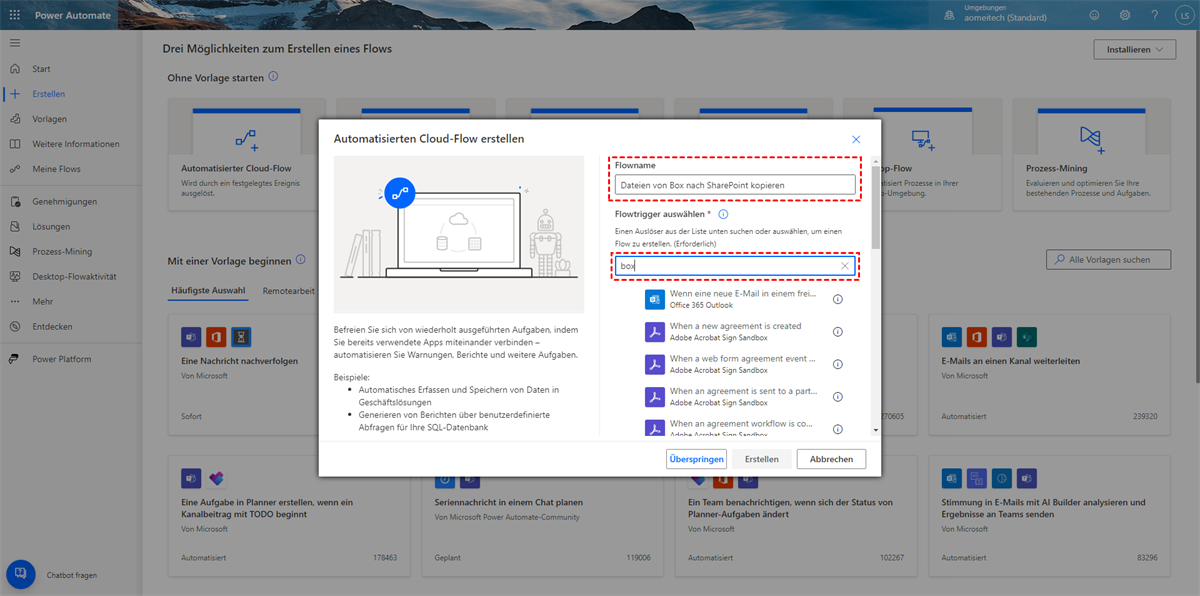
Task: Select the Häufigste Auswahl tab
Action: (x=209, y=291)
